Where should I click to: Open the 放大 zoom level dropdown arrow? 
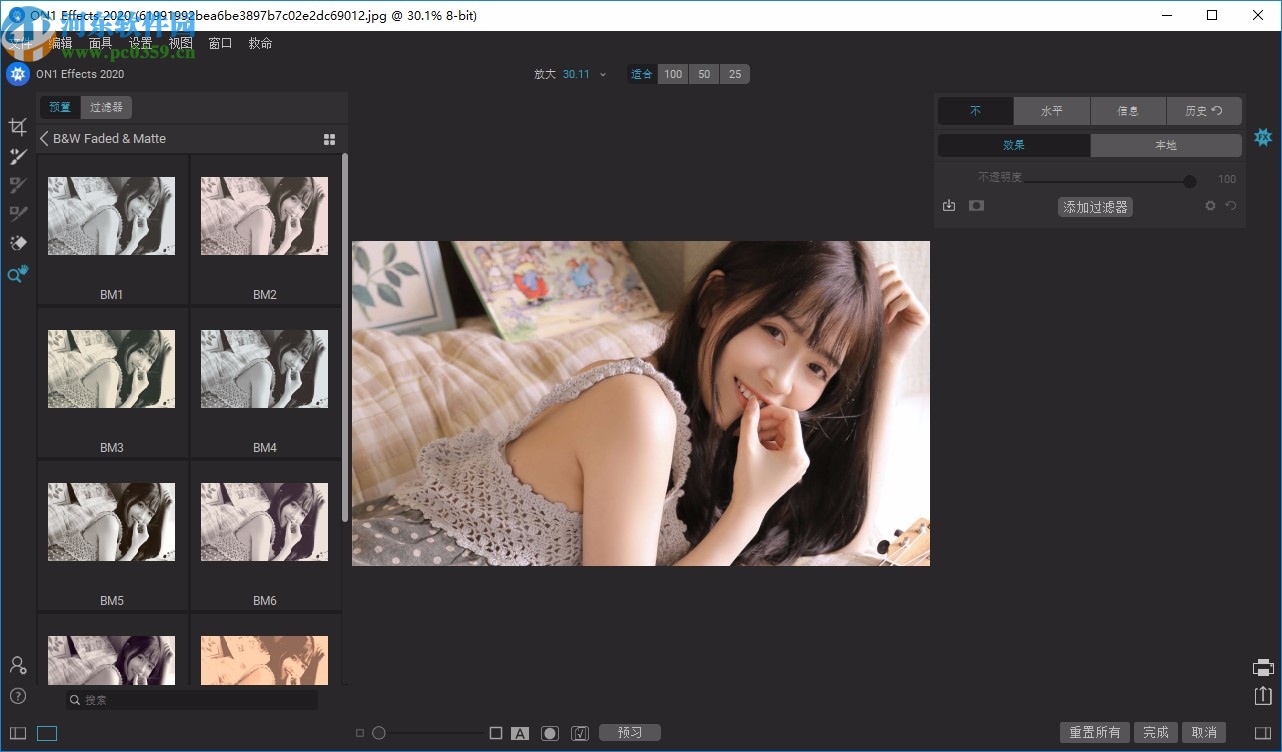point(603,75)
